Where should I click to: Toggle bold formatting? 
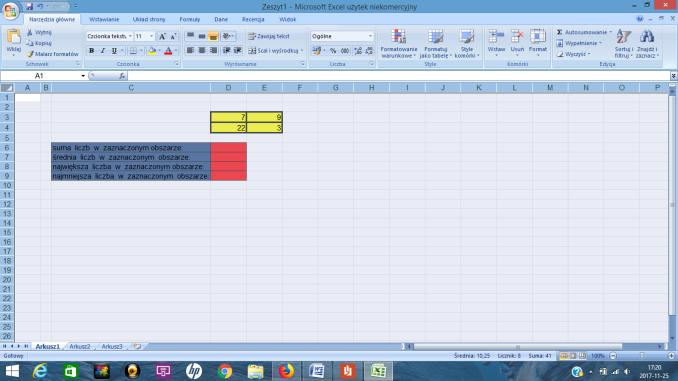(91, 51)
